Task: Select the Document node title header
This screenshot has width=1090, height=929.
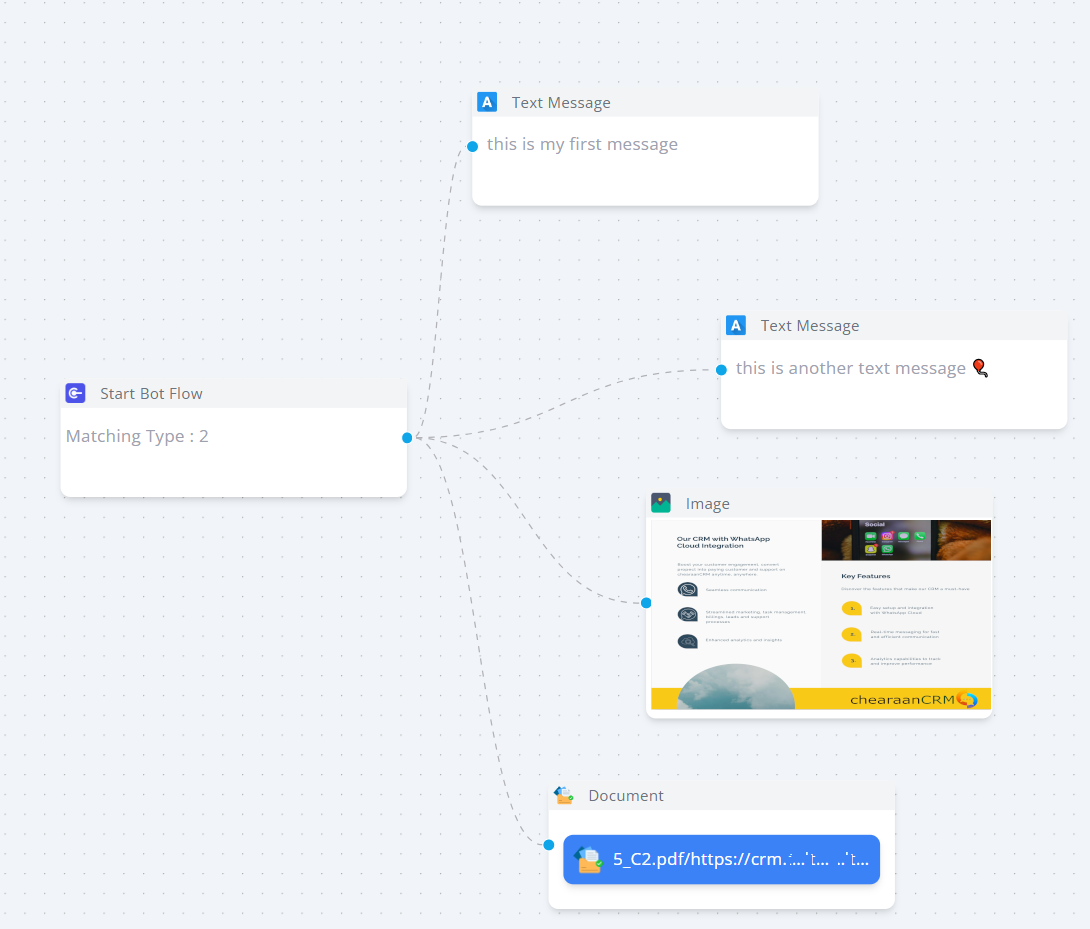Action: coord(625,795)
